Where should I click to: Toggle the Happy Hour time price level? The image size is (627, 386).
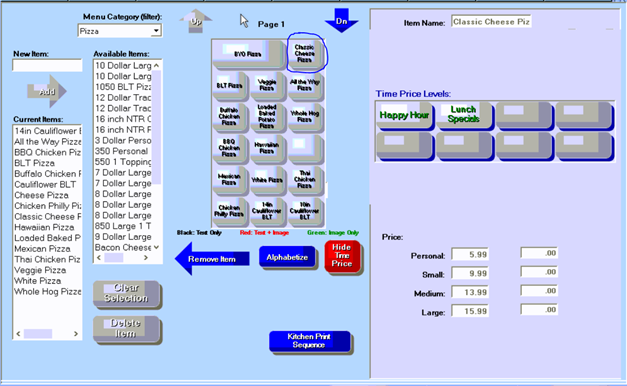click(405, 115)
